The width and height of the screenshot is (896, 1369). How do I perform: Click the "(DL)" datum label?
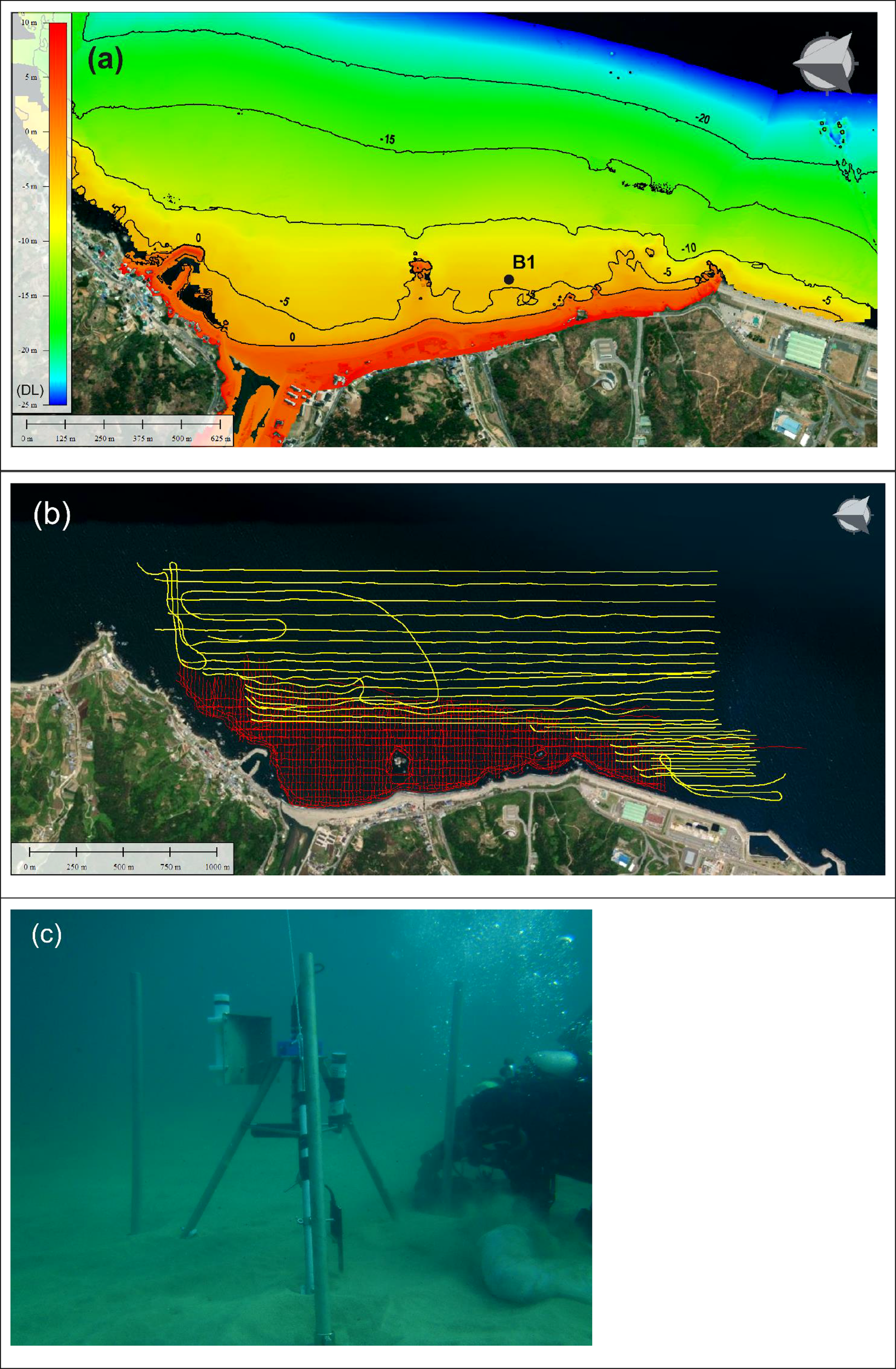[30, 390]
